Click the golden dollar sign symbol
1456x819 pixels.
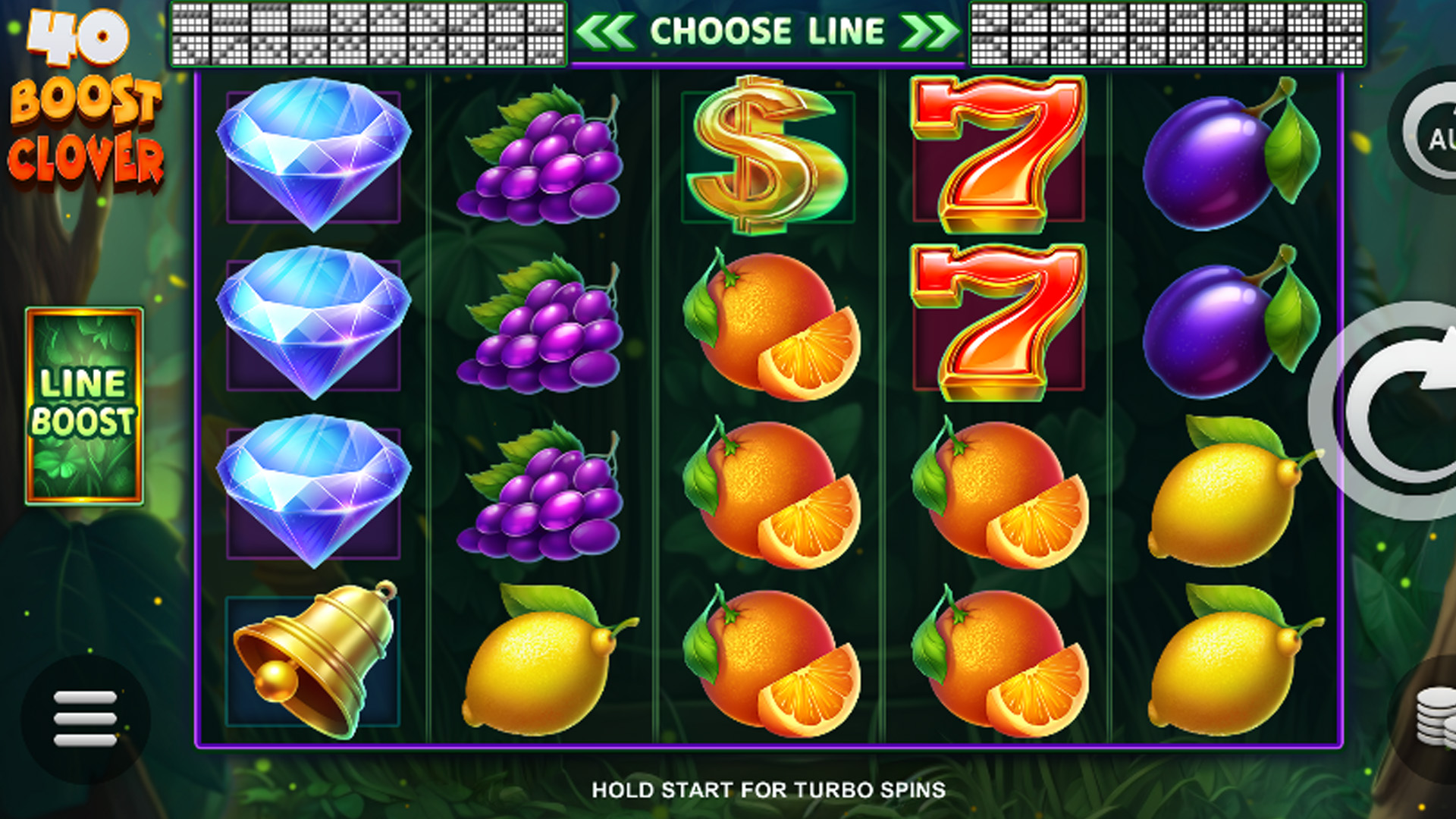coord(767,154)
